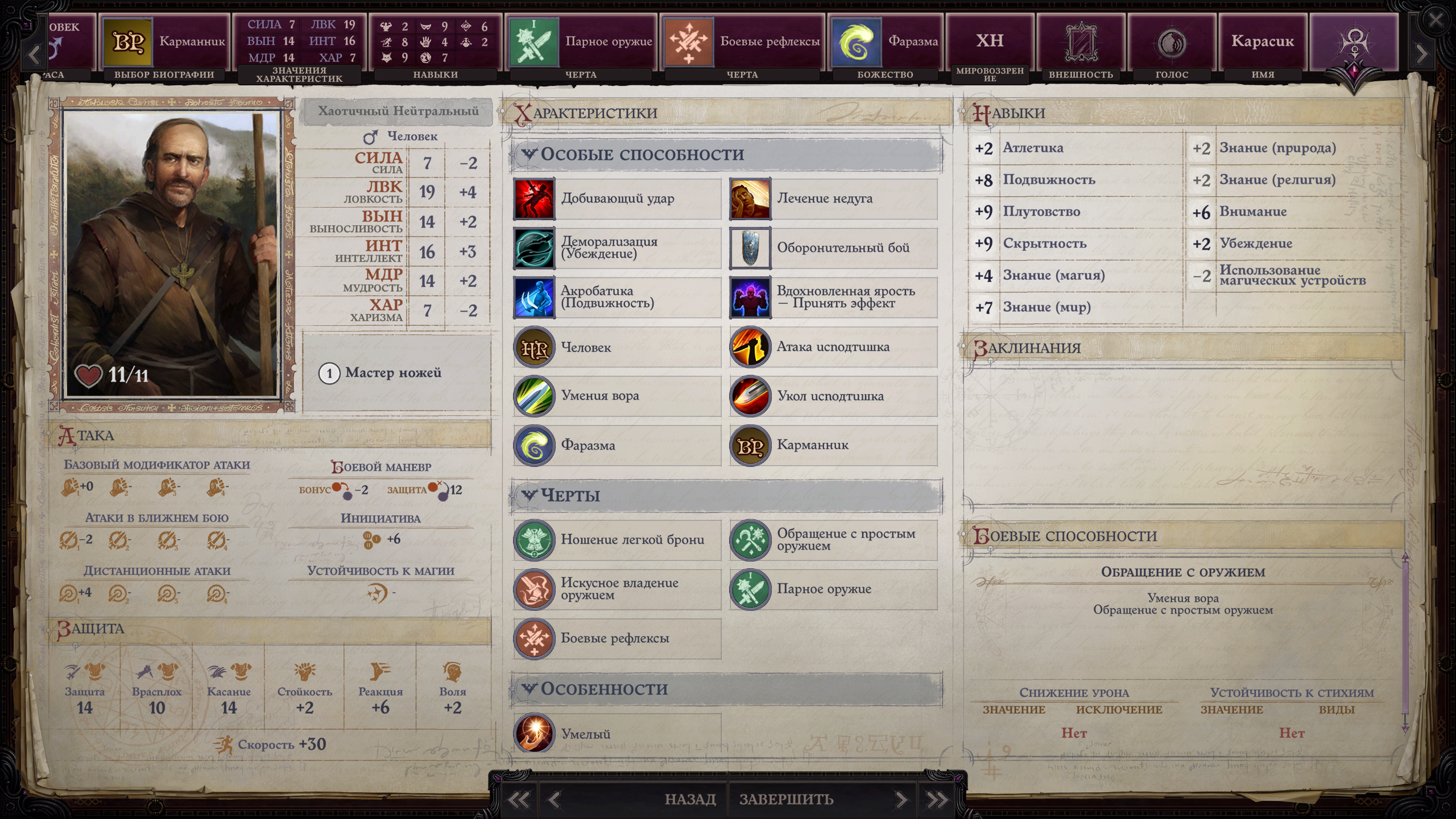Select the Боевые рефлексы feat icon
Viewport: 1456px width, 819px height.
tap(533, 639)
